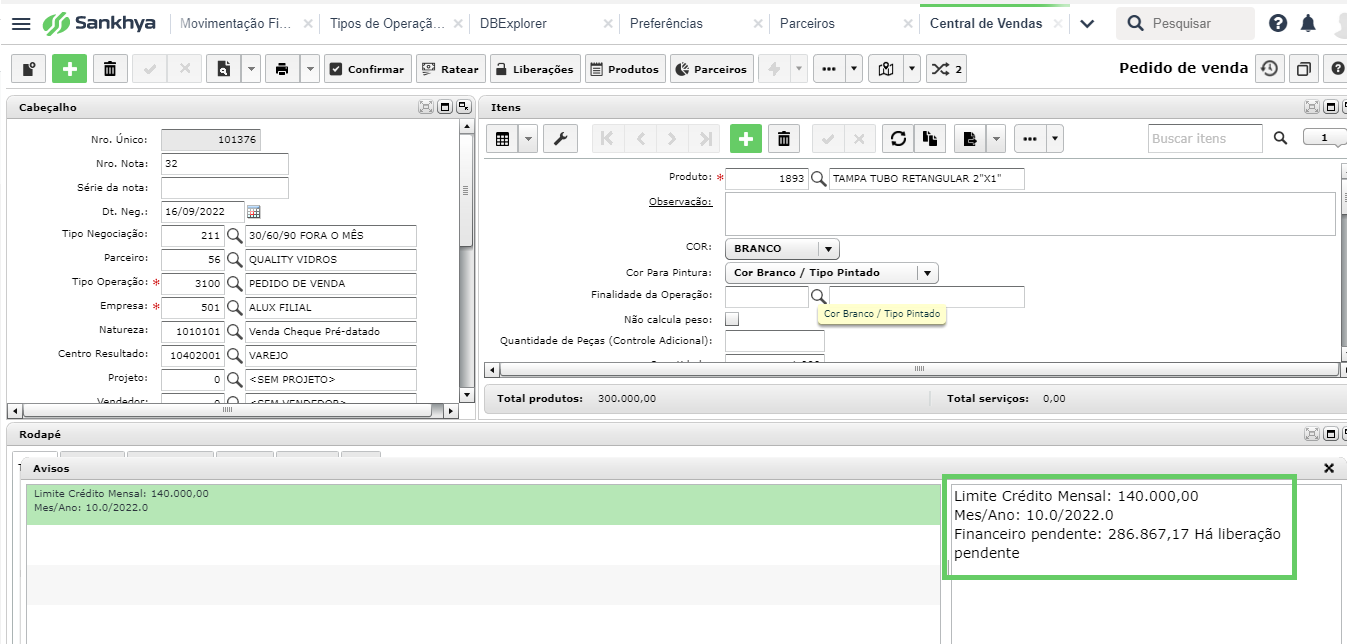This screenshot has width=1347, height=644.
Task: Toggle the Não calcula peso checkbox
Action: pyautogui.click(x=732, y=319)
